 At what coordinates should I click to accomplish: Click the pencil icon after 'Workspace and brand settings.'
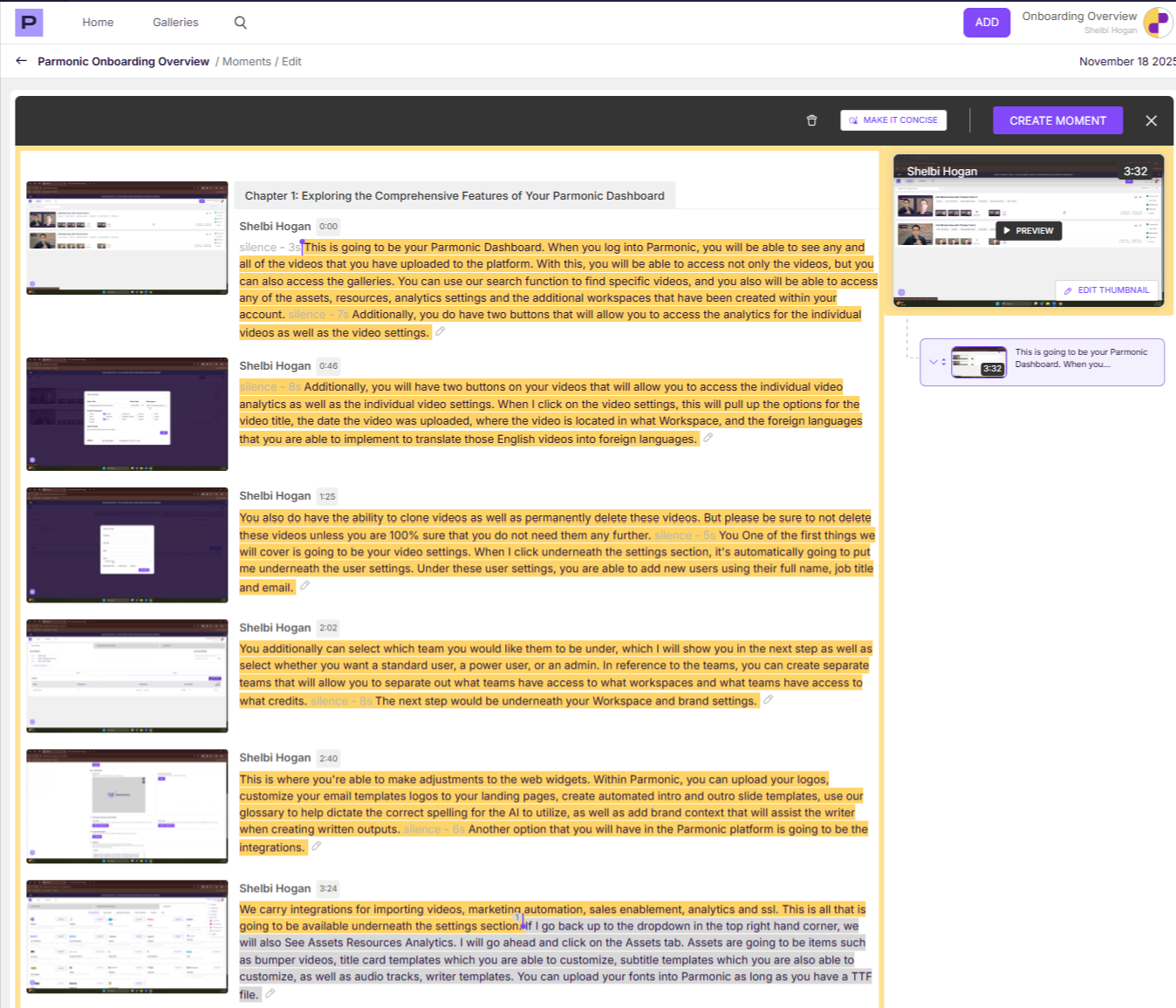click(x=769, y=699)
